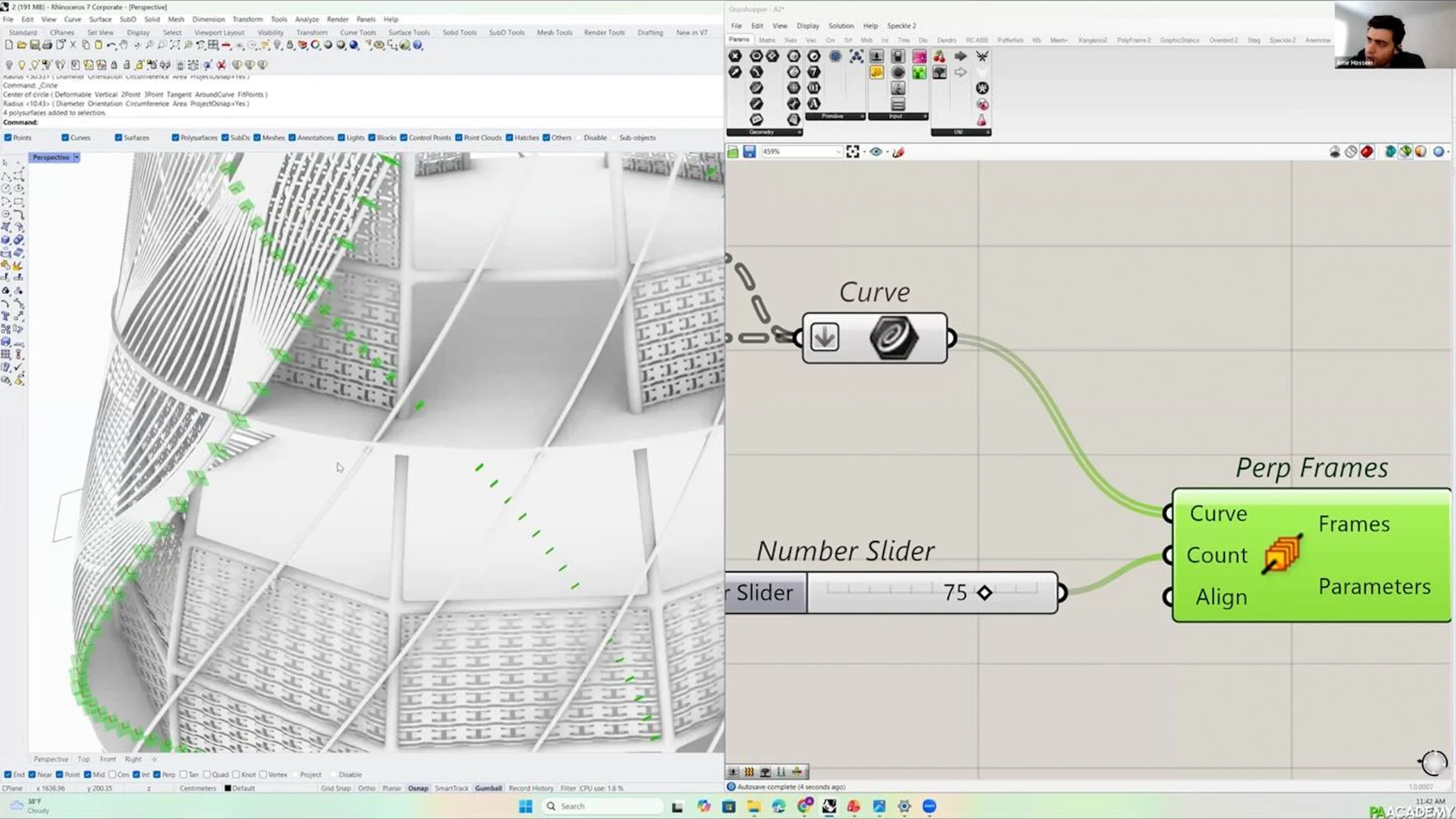Viewport: 1456px width, 819px height.
Task: Open the canvas zoom level 459% dropdown
Action: point(838,152)
